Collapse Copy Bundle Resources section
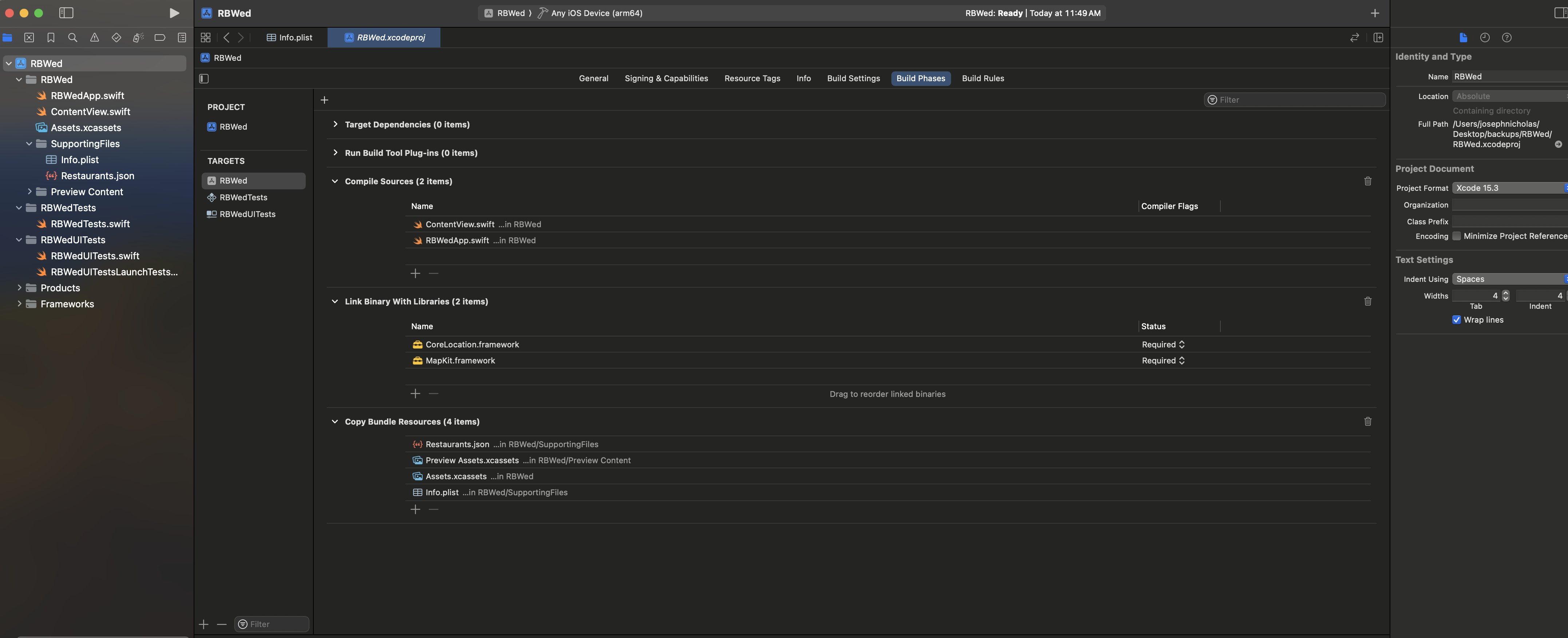 335,421
